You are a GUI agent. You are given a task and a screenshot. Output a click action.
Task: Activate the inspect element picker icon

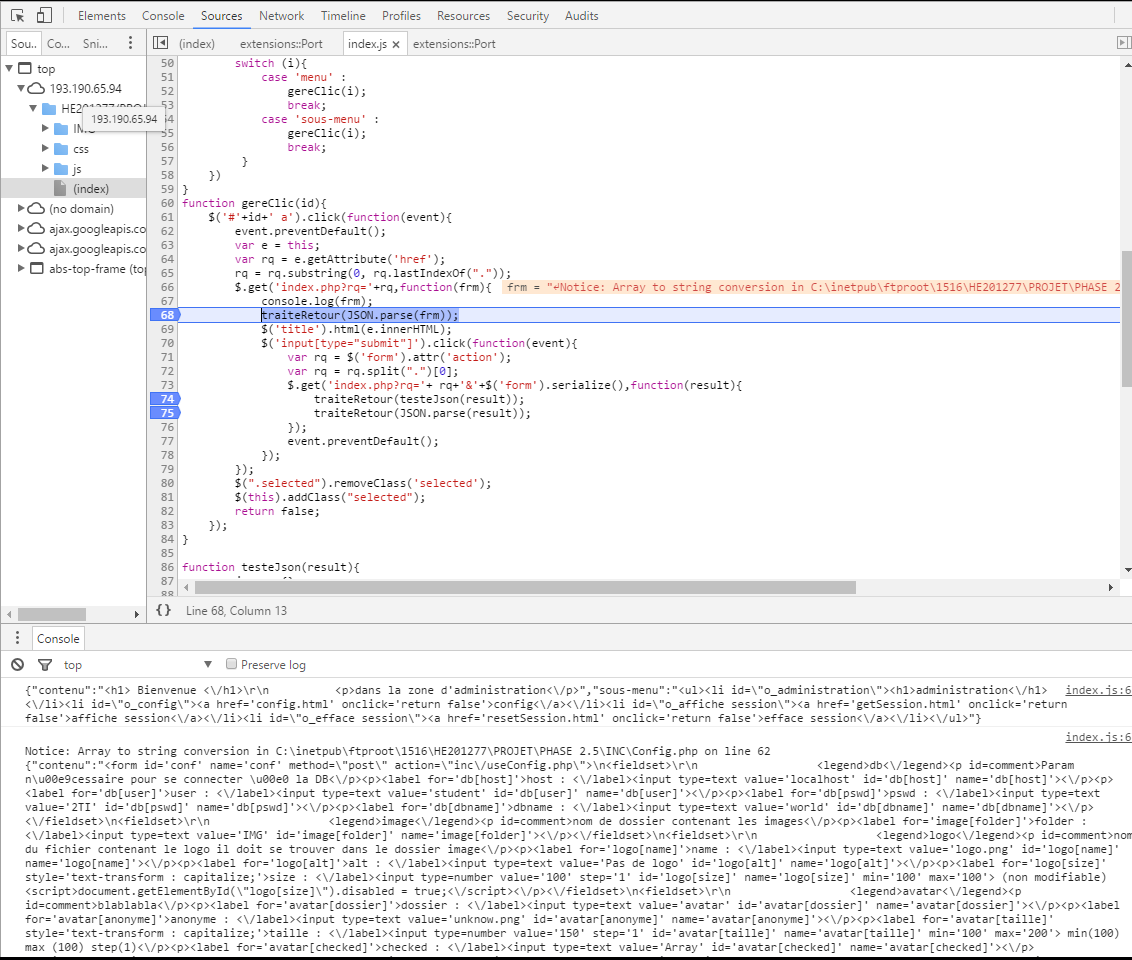[17, 15]
